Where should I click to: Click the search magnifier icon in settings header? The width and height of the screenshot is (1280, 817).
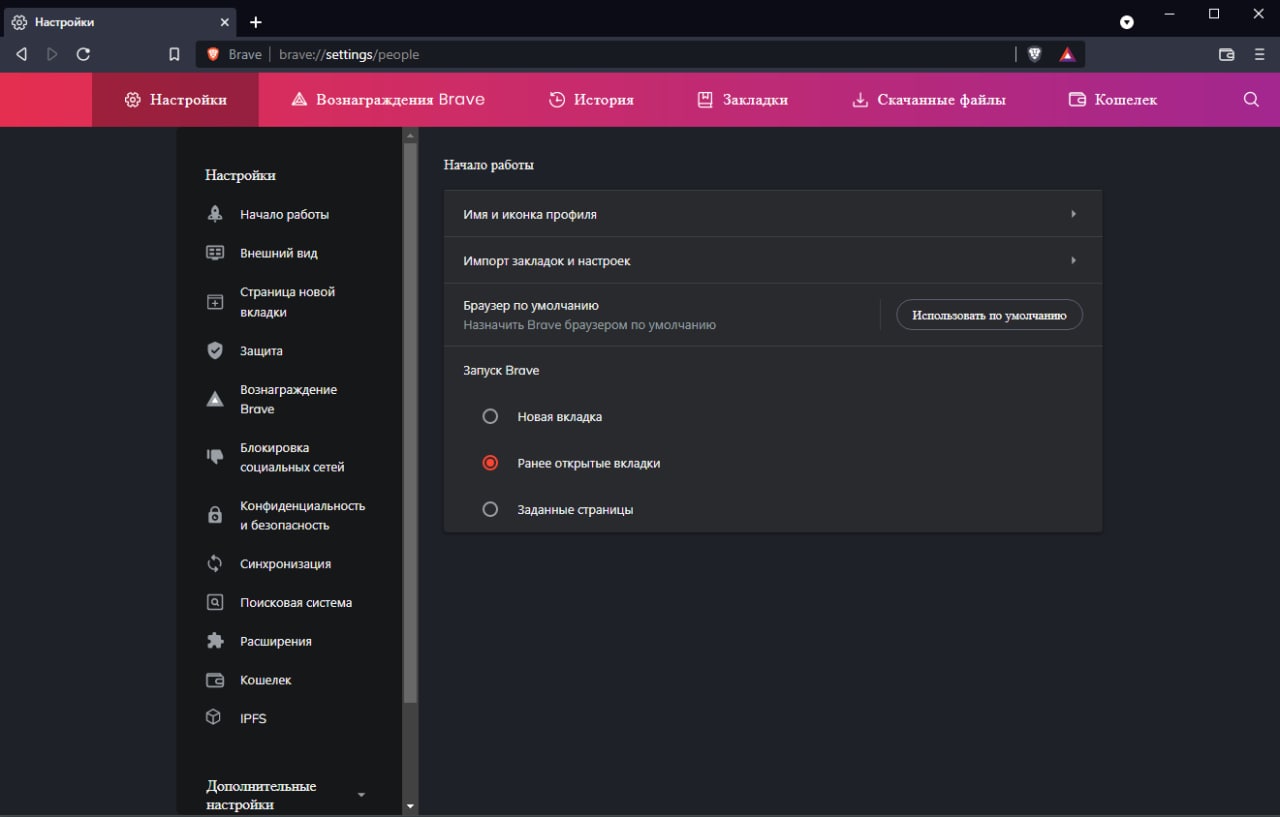(1251, 99)
